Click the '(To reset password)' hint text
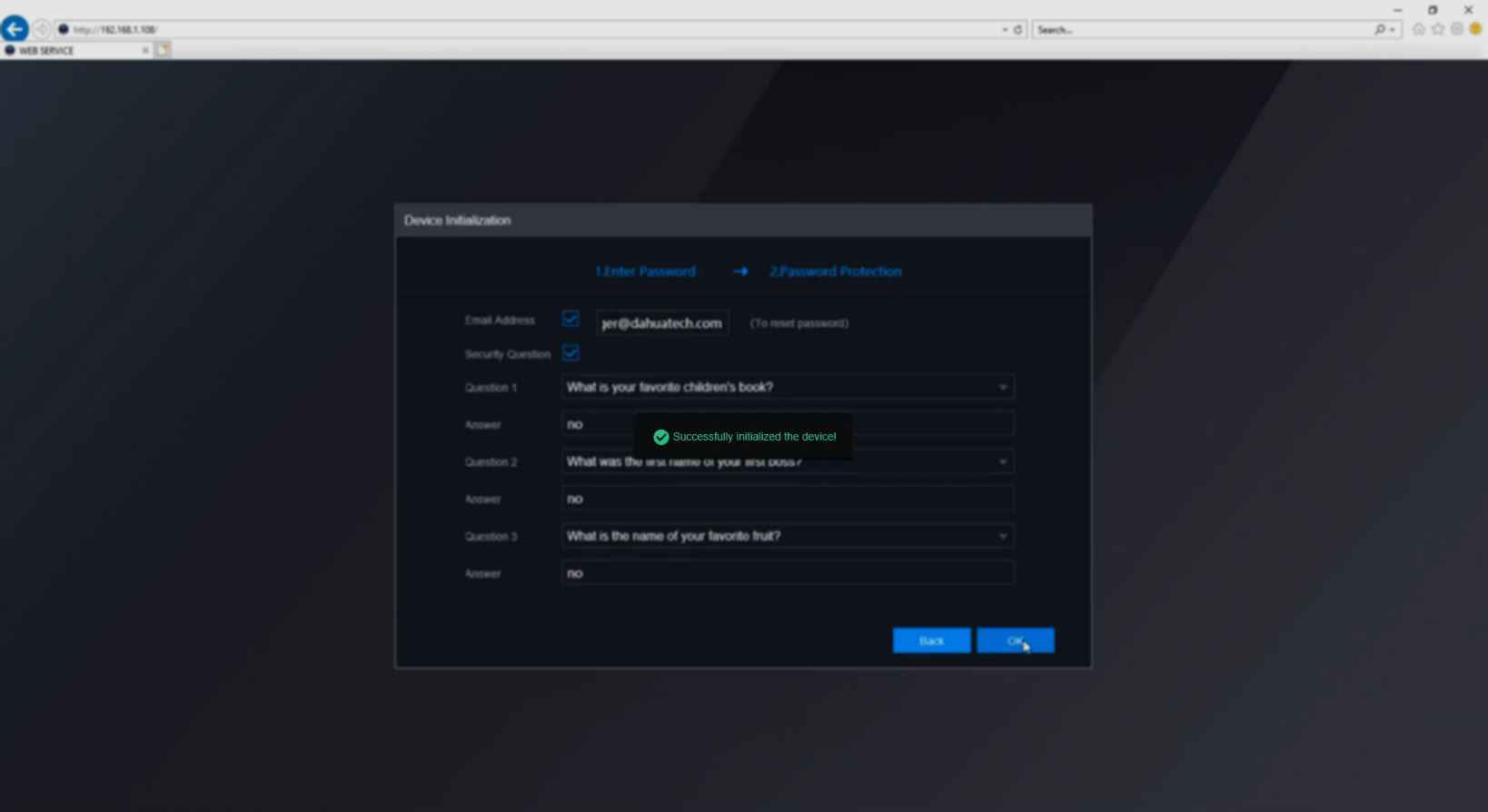Screen dimensions: 1488x812 799,323
